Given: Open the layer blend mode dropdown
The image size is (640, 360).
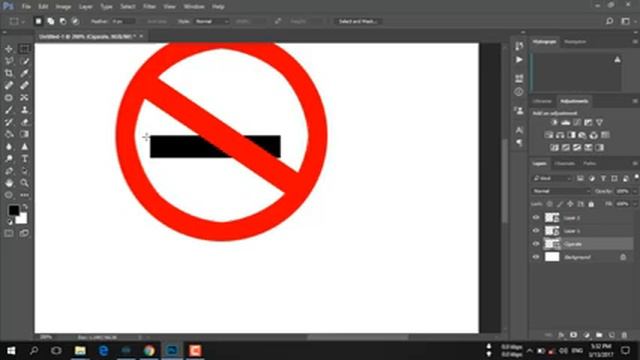Looking at the screenshot, I should (561, 191).
